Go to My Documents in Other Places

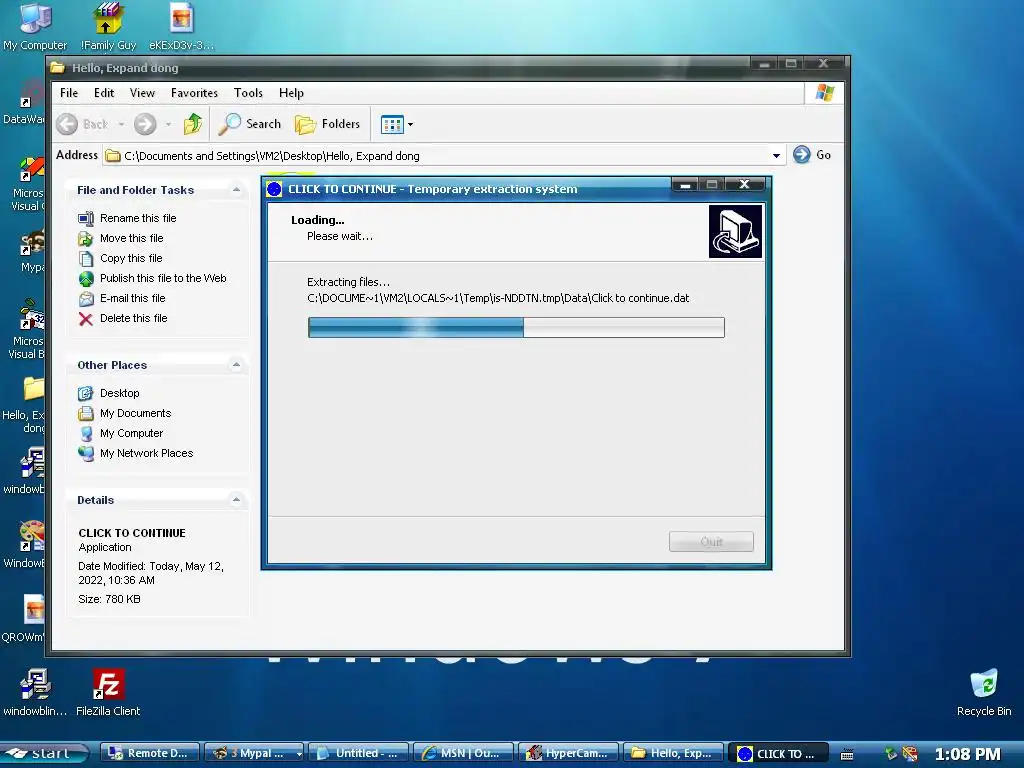click(125, 413)
